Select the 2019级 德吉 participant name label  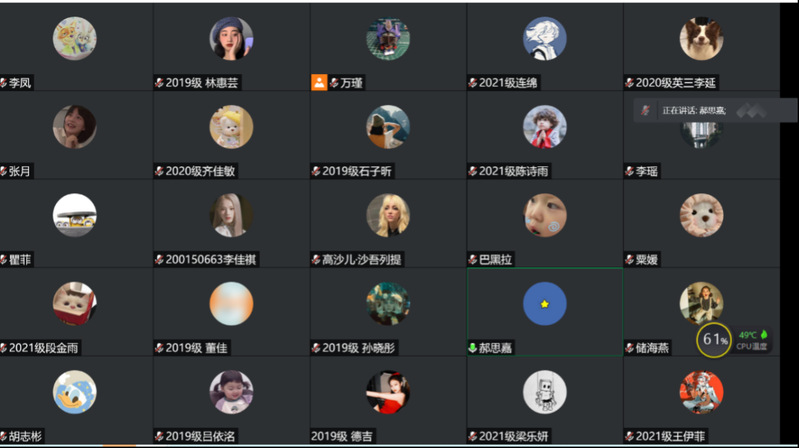tap(341, 436)
